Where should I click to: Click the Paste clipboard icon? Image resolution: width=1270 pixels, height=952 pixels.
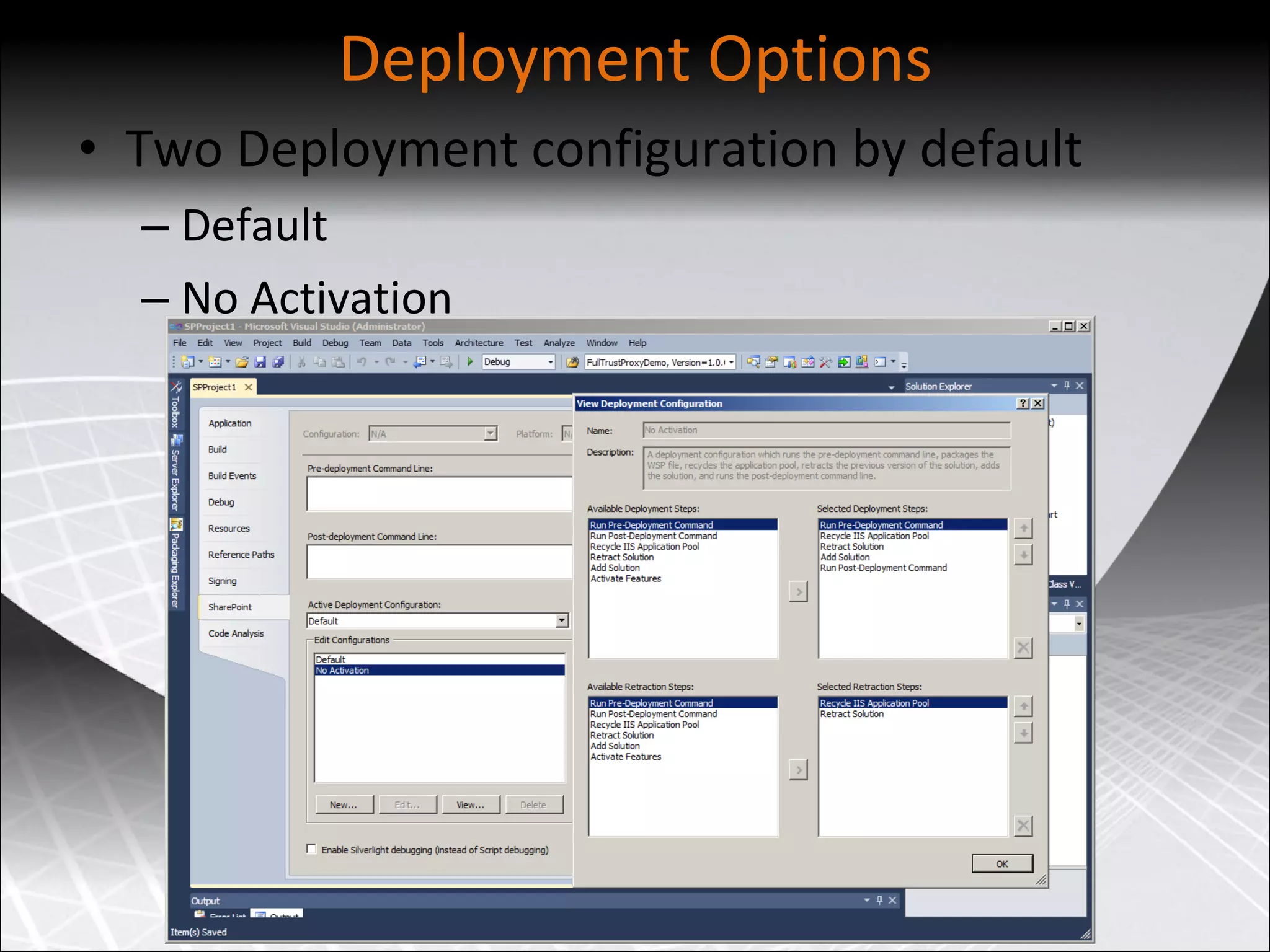(x=338, y=362)
